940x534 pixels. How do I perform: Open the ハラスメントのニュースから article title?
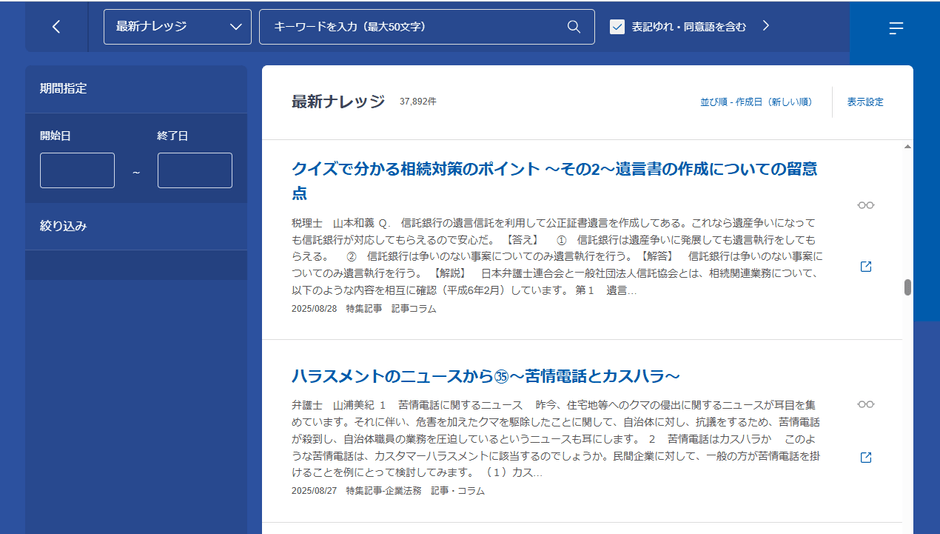pyautogui.click(x=486, y=376)
